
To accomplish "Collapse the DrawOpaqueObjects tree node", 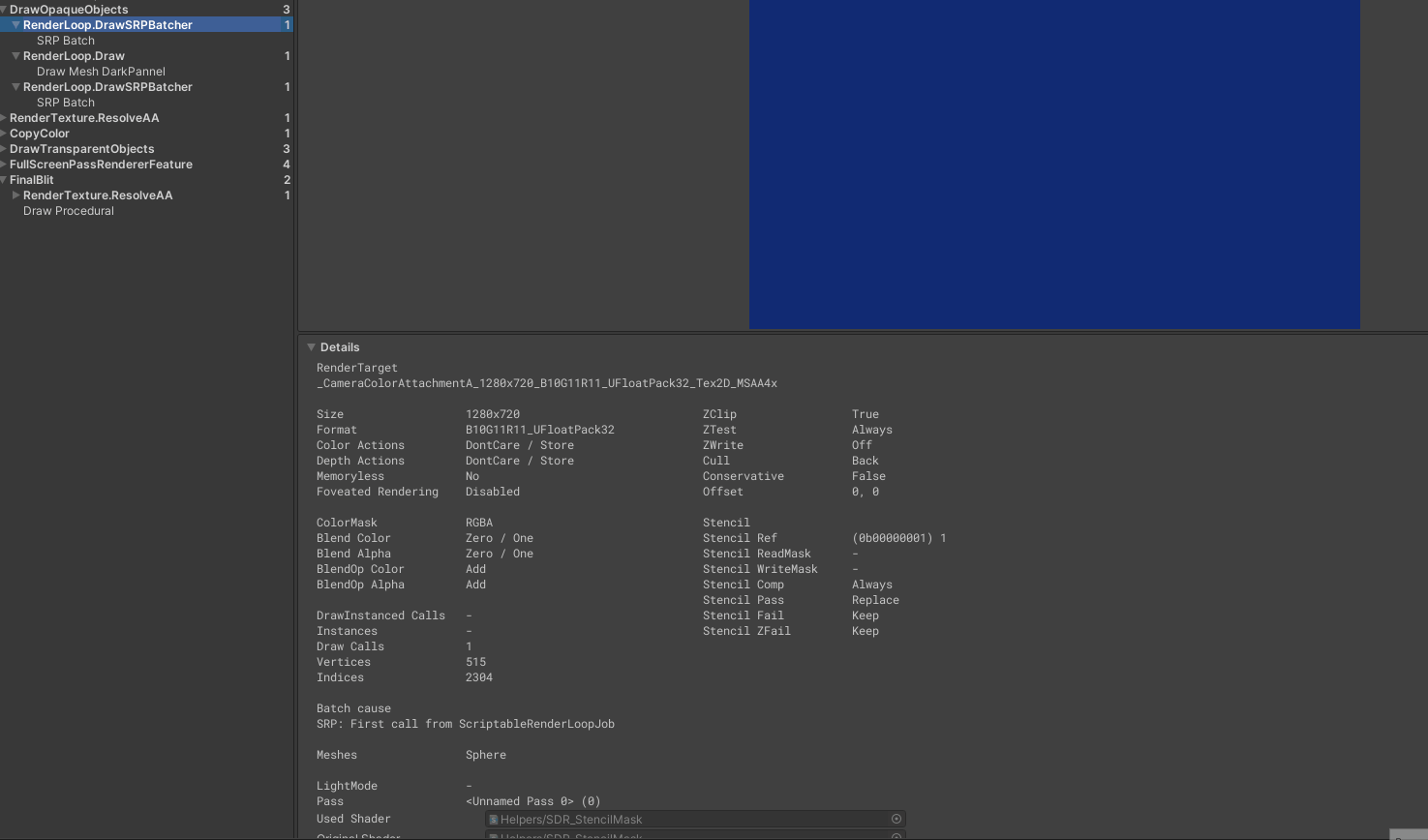I will 4,10.
